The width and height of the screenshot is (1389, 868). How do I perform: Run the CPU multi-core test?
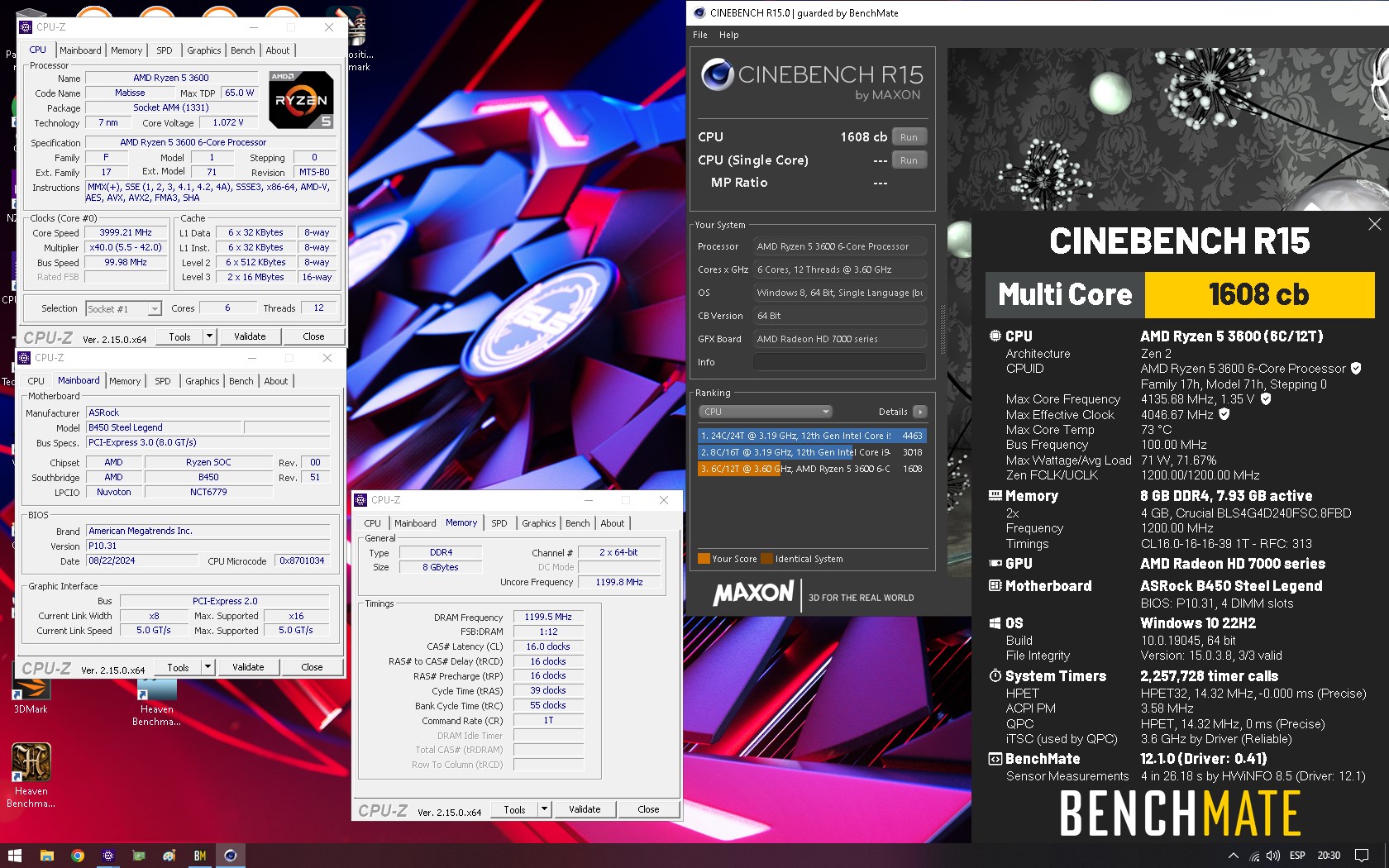909,137
